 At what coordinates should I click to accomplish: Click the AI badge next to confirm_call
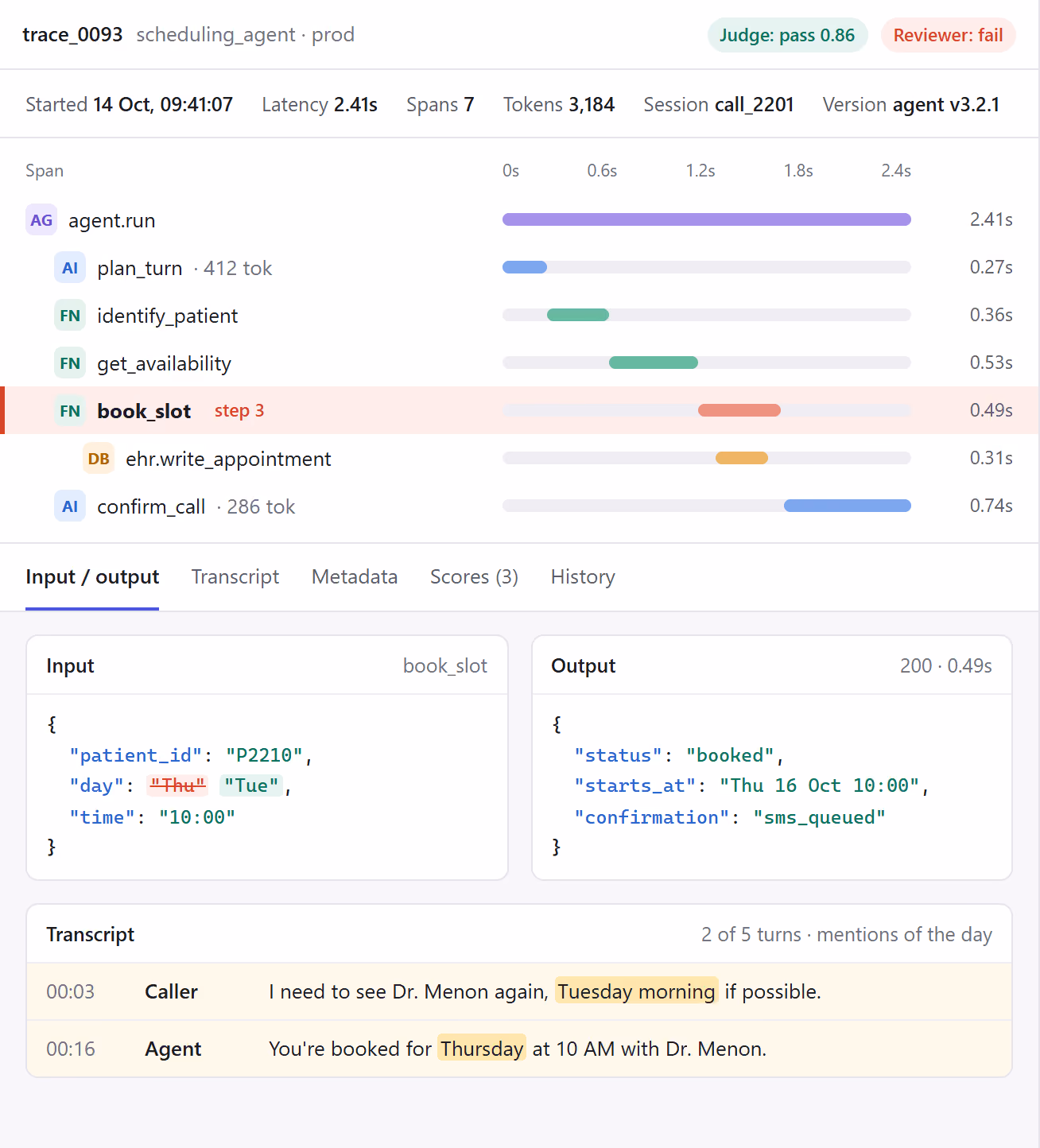click(x=70, y=506)
